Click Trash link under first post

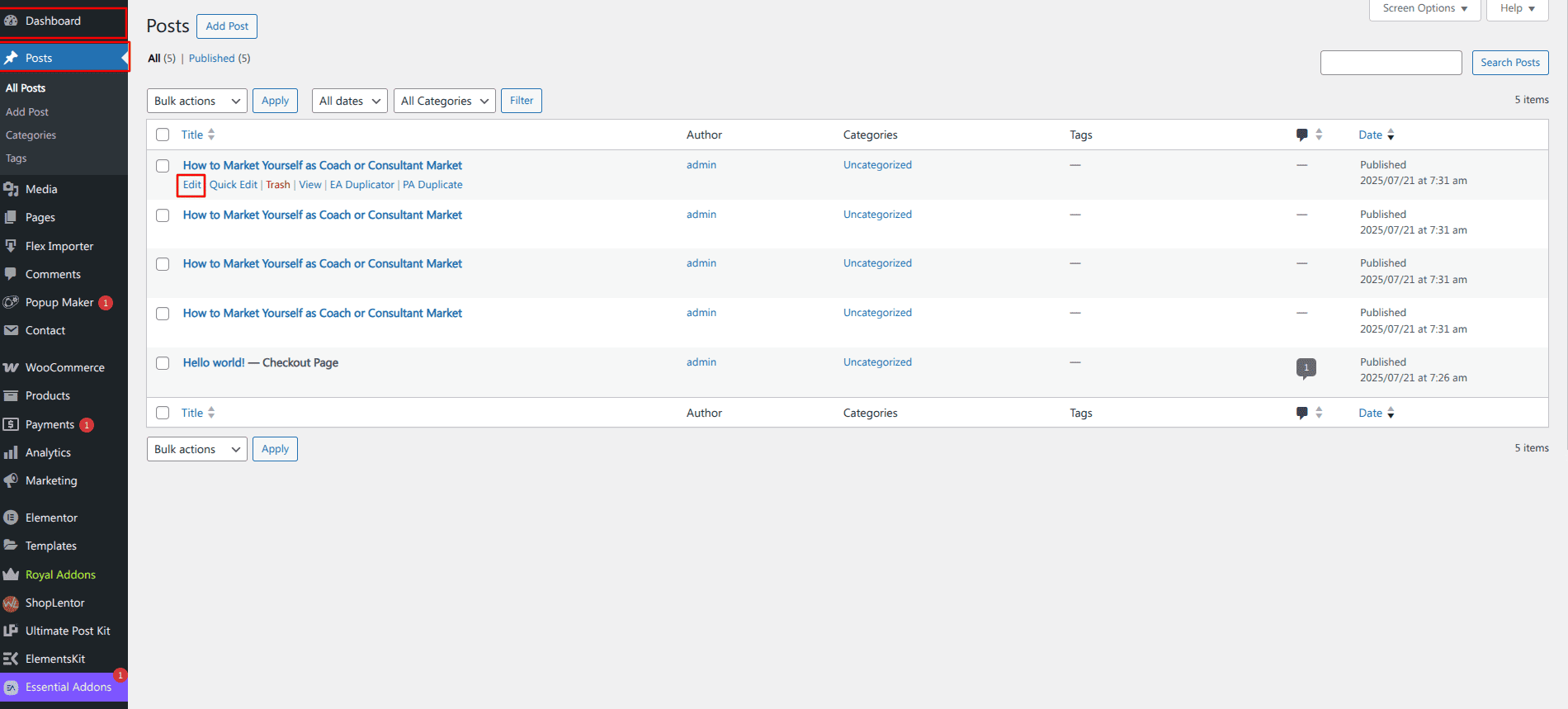click(x=278, y=185)
